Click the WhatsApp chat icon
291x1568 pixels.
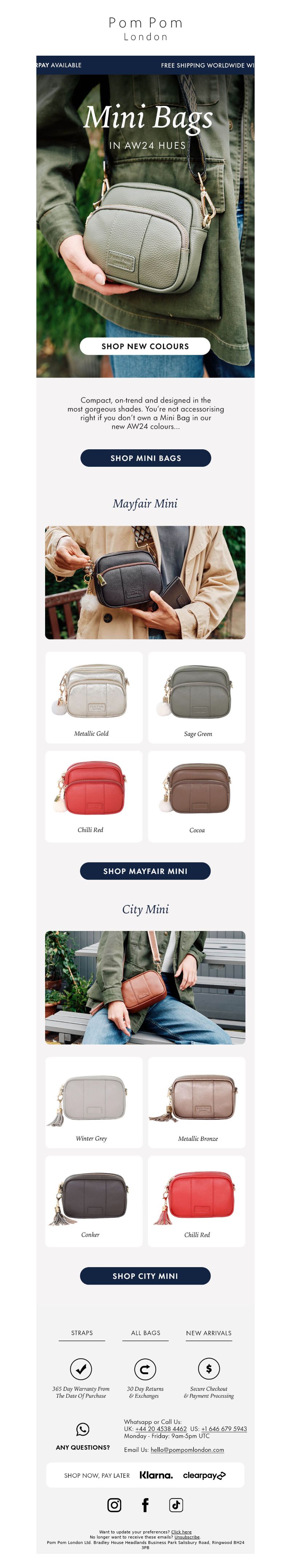(83, 1429)
